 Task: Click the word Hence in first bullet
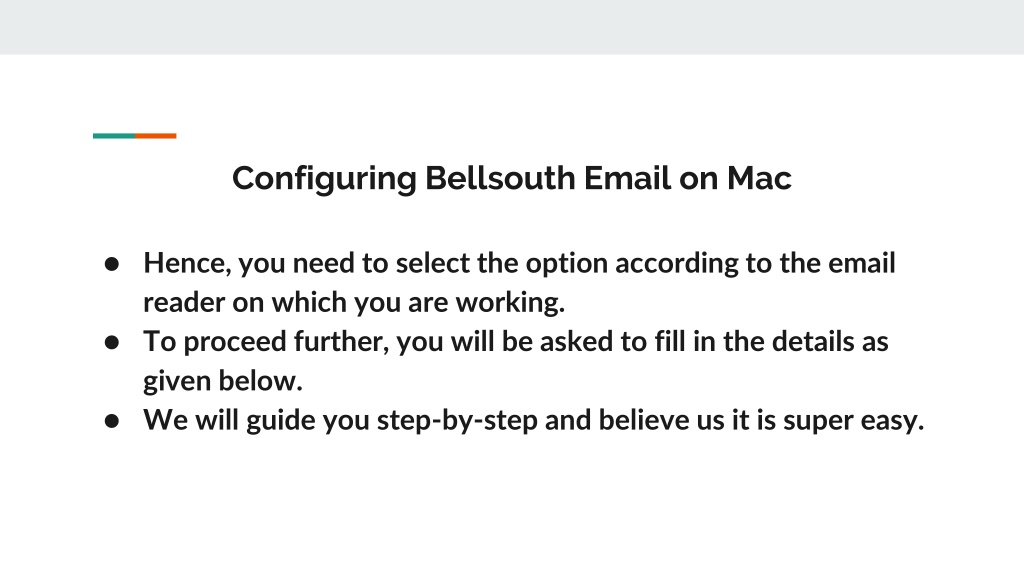click(x=184, y=263)
